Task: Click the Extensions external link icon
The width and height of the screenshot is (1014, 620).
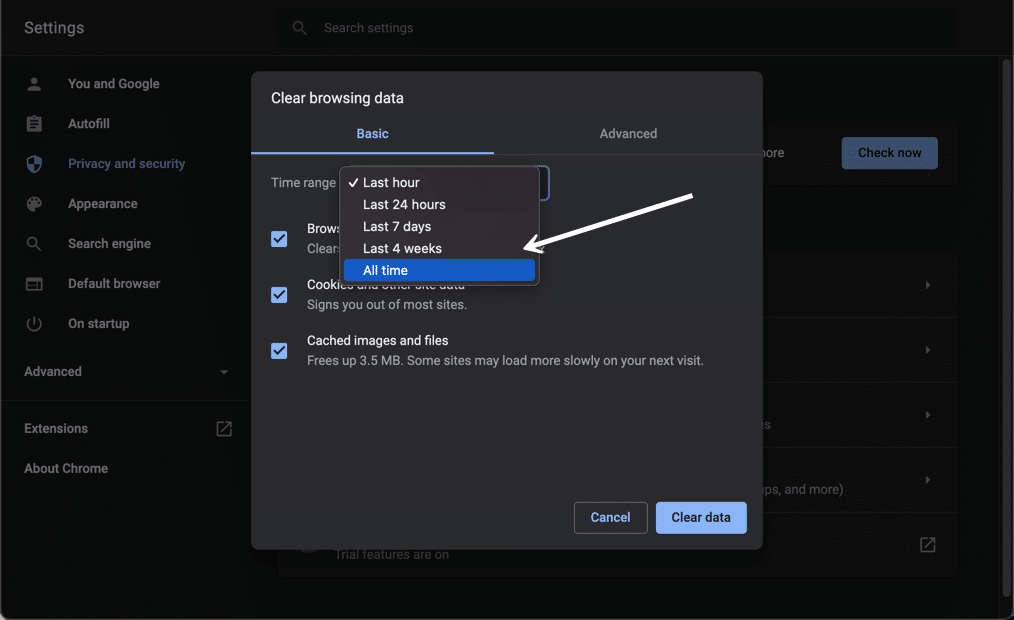Action: (x=224, y=428)
